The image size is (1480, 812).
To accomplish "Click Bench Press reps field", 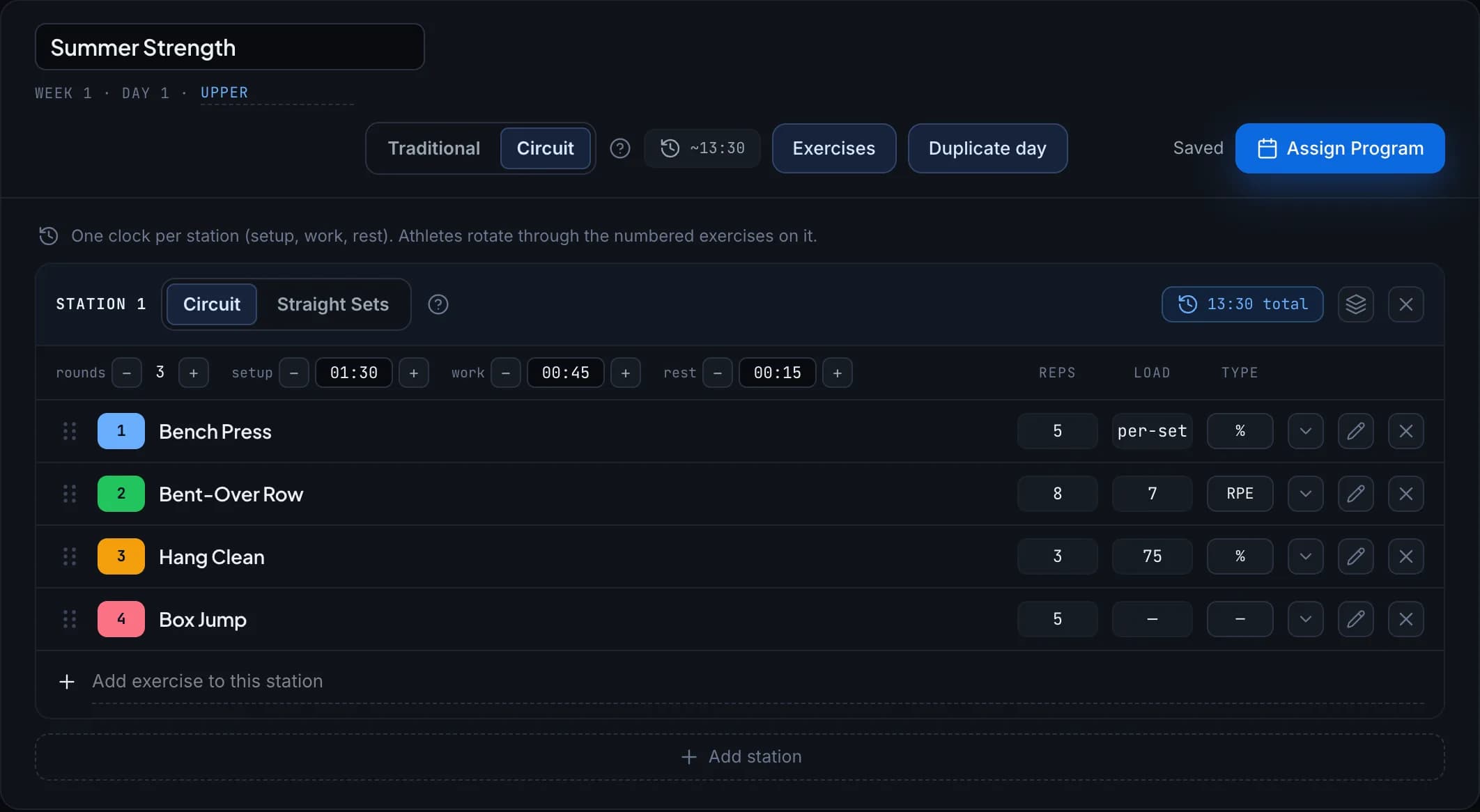I will coord(1058,431).
